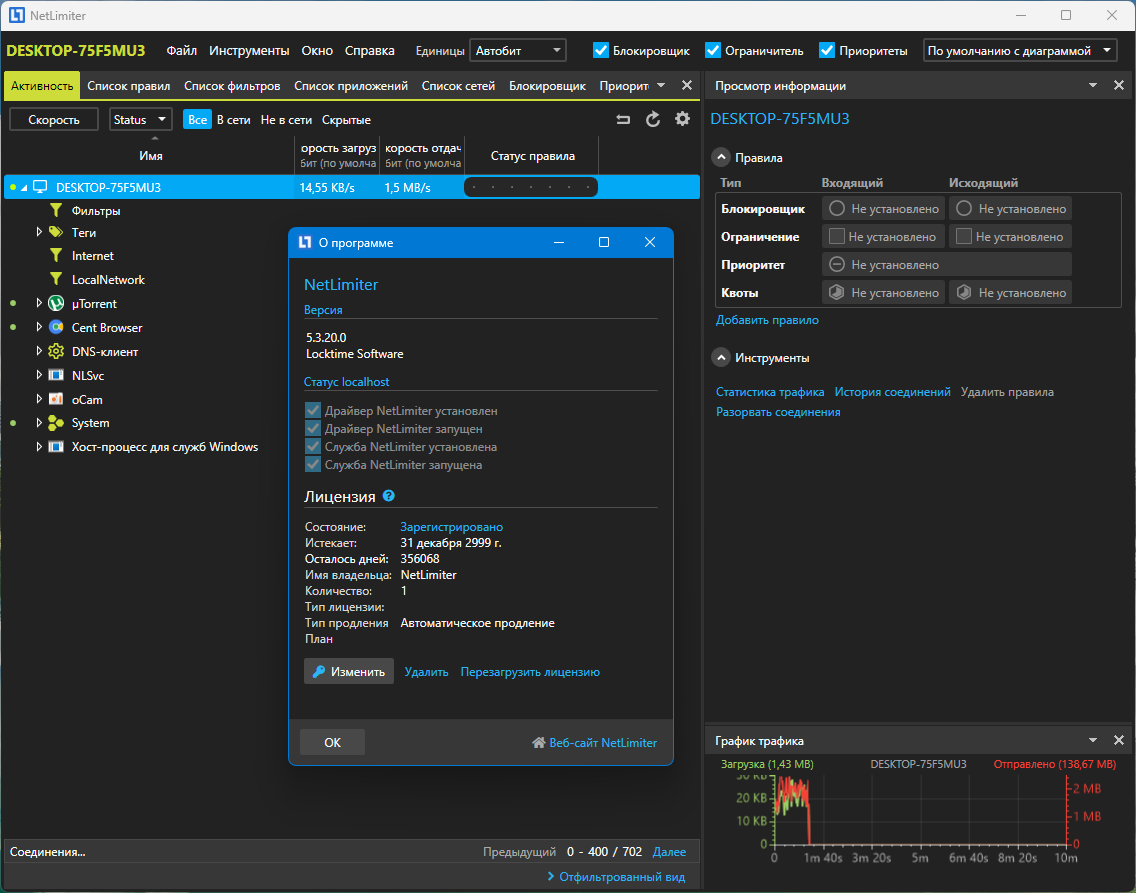Click the Фильтры funnel icon
Viewport: 1136px width, 893px height.
coord(56,210)
